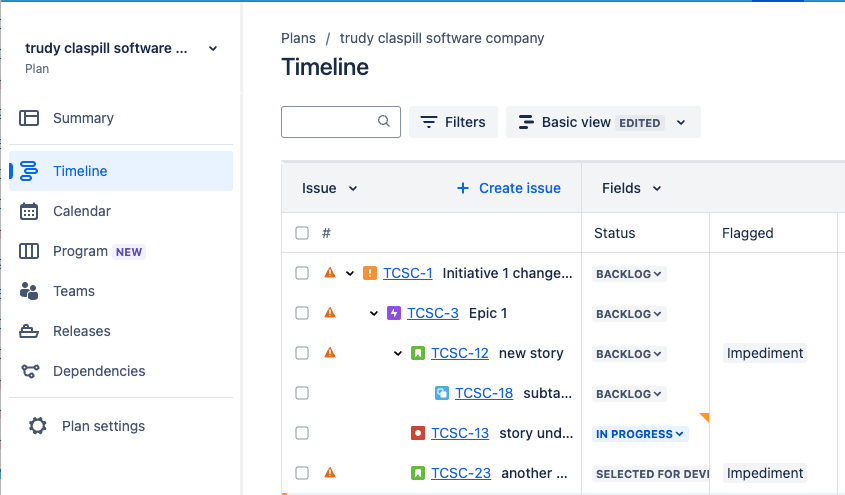845x495 pixels.
Task: Open the TCSC-12 issue link
Action: [460, 353]
